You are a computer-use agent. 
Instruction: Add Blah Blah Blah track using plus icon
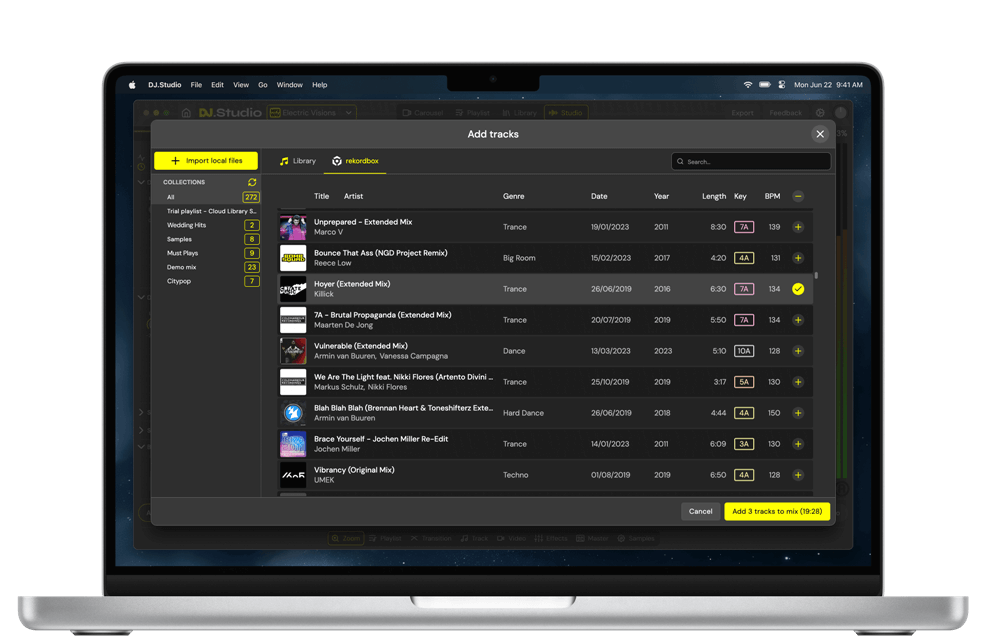click(798, 413)
